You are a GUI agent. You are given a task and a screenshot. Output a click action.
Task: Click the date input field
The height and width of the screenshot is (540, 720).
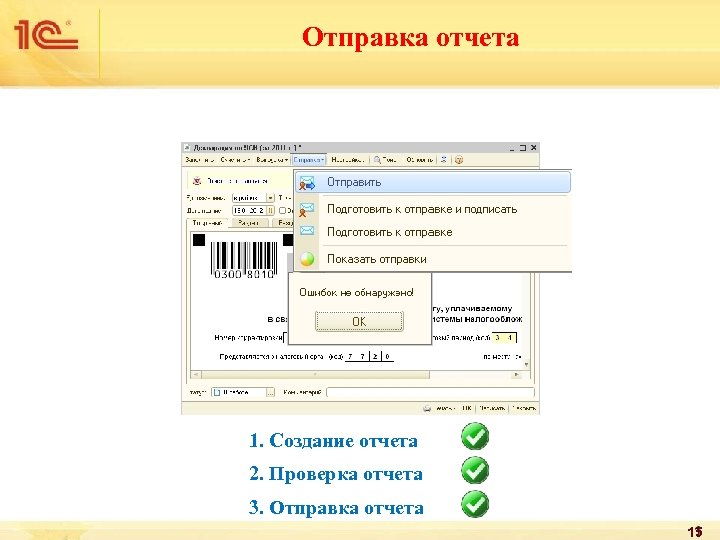[x=249, y=210]
